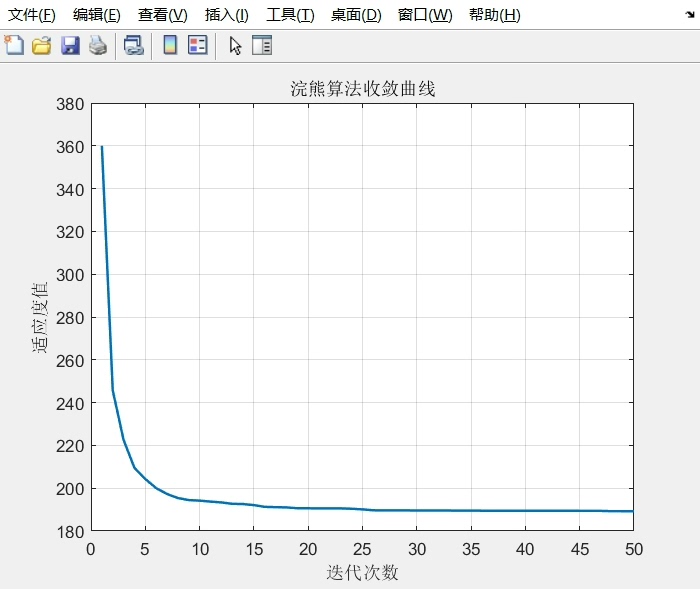Open the Property Inspector icon

262,45
